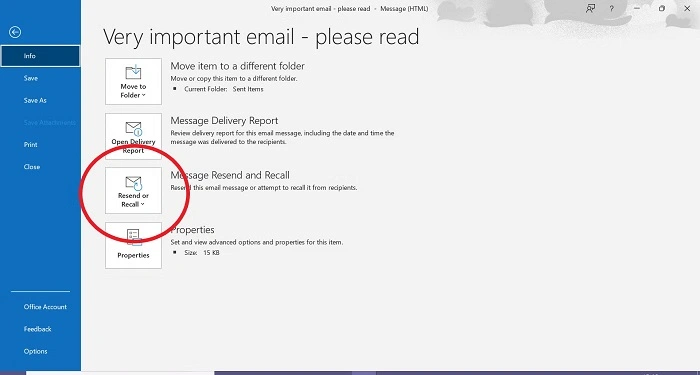Restore down the message window
Screen dimensions: 700x375
(662, 8)
